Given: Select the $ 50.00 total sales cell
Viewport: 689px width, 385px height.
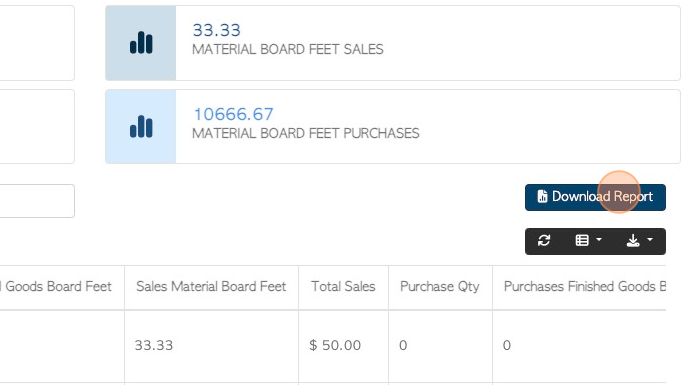Looking at the screenshot, I should coord(335,345).
